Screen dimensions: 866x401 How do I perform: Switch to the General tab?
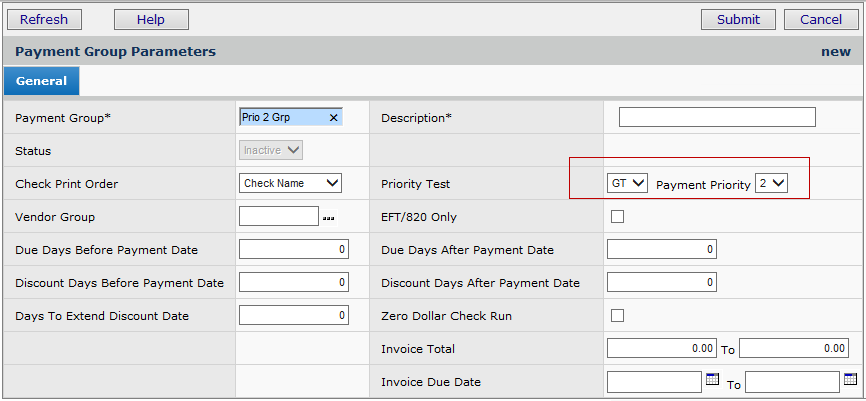point(41,81)
